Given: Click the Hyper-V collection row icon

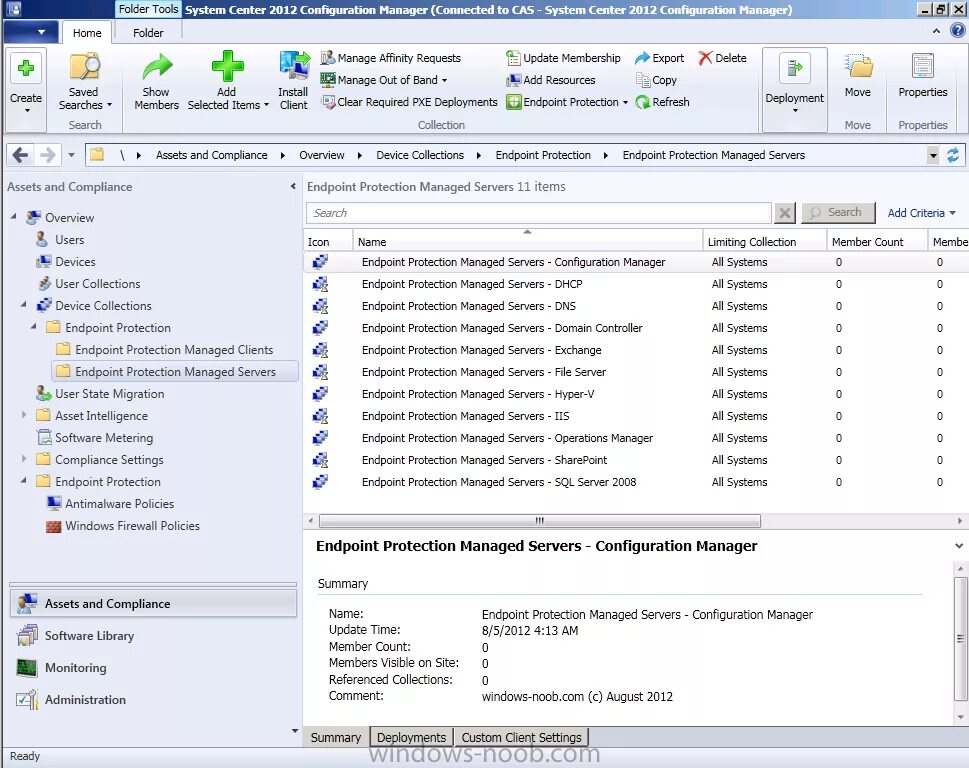Looking at the screenshot, I should point(319,394).
